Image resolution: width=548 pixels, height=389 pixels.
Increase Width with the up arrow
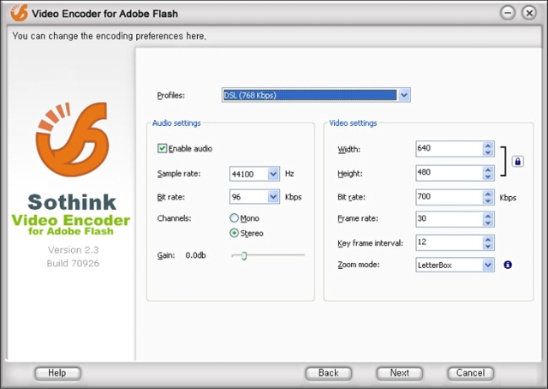488,145
